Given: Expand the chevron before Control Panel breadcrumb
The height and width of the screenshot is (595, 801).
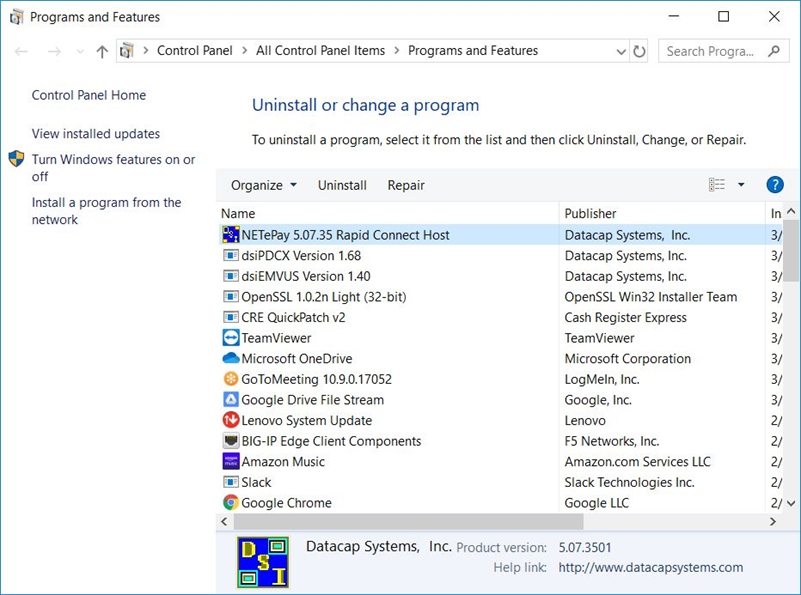Looking at the screenshot, I should [146, 51].
